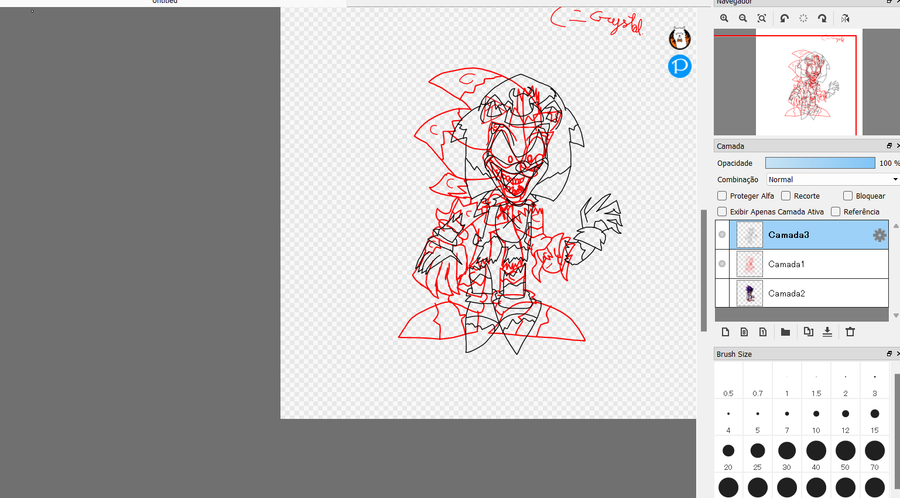Choose brush size 2
This screenshot has height=498, width=900.
(x=845, y=381)
